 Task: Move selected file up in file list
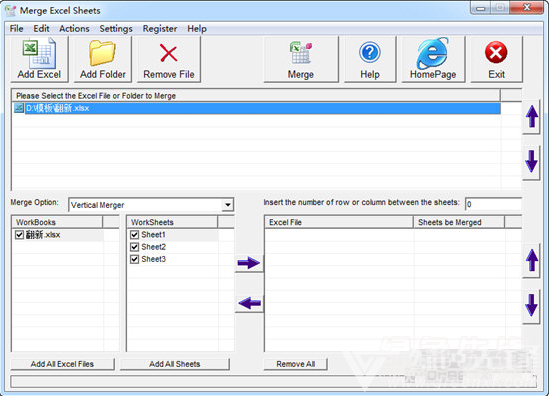531,117
